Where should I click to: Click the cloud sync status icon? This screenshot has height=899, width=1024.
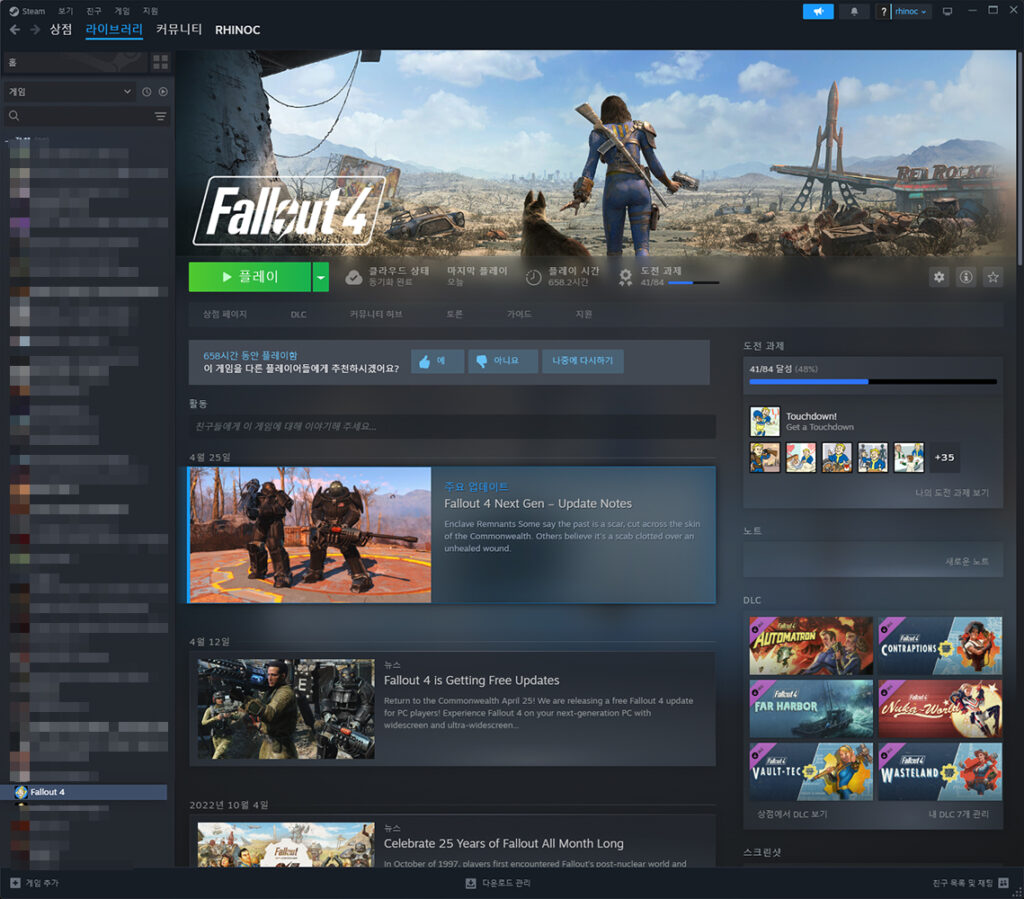353,277
